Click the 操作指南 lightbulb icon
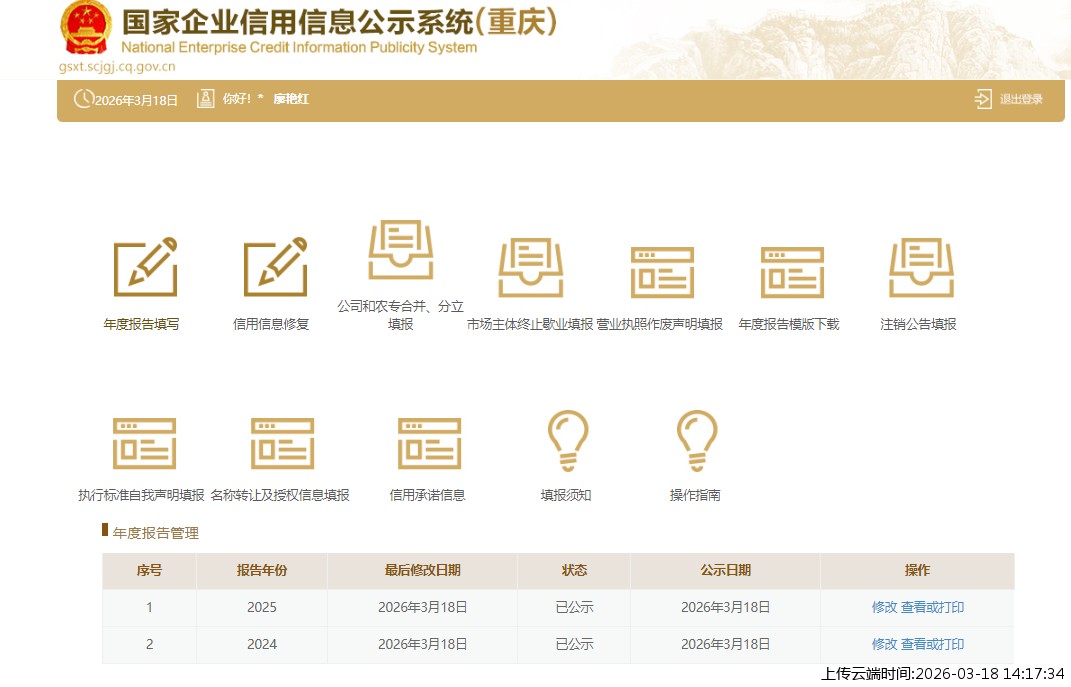Viewport: 1071px width, 687px height. click(x=696, y=441)
